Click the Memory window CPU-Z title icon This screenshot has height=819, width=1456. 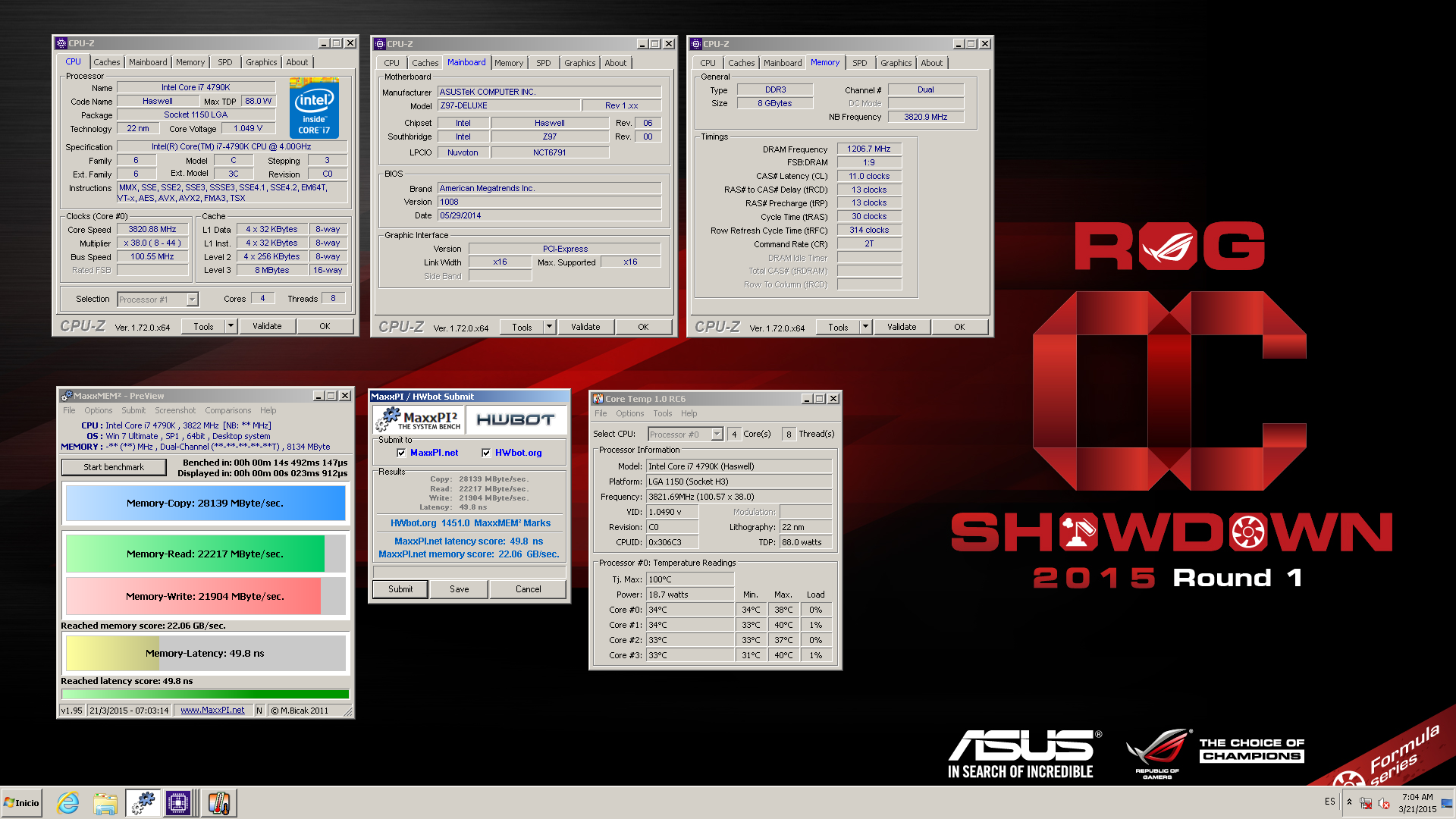696,44
